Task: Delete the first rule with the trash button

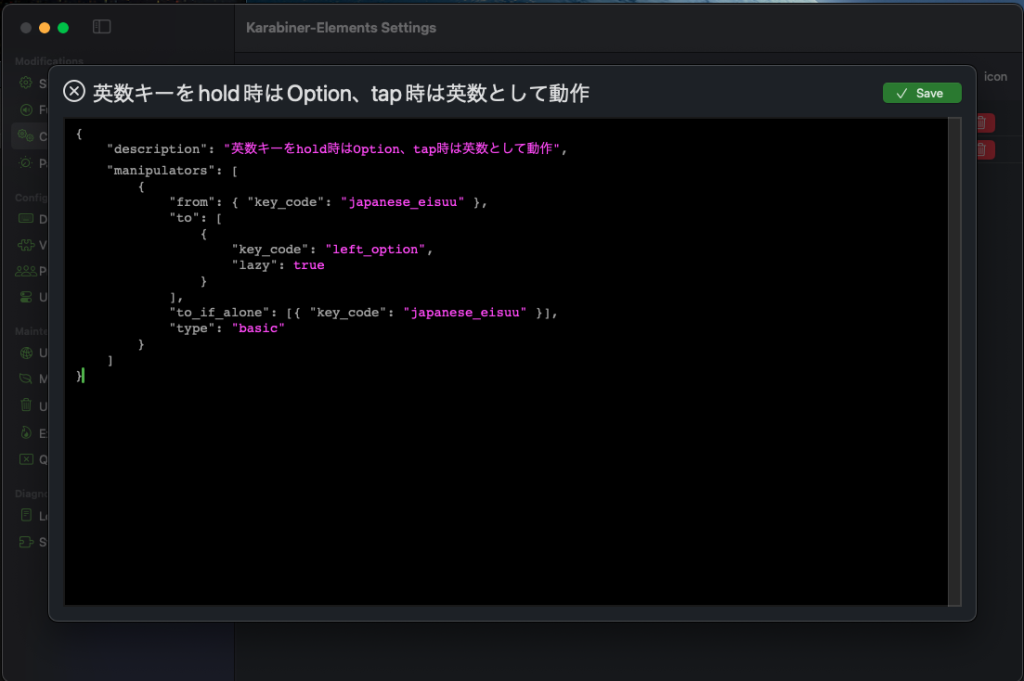Action: [x=984, y=123]
